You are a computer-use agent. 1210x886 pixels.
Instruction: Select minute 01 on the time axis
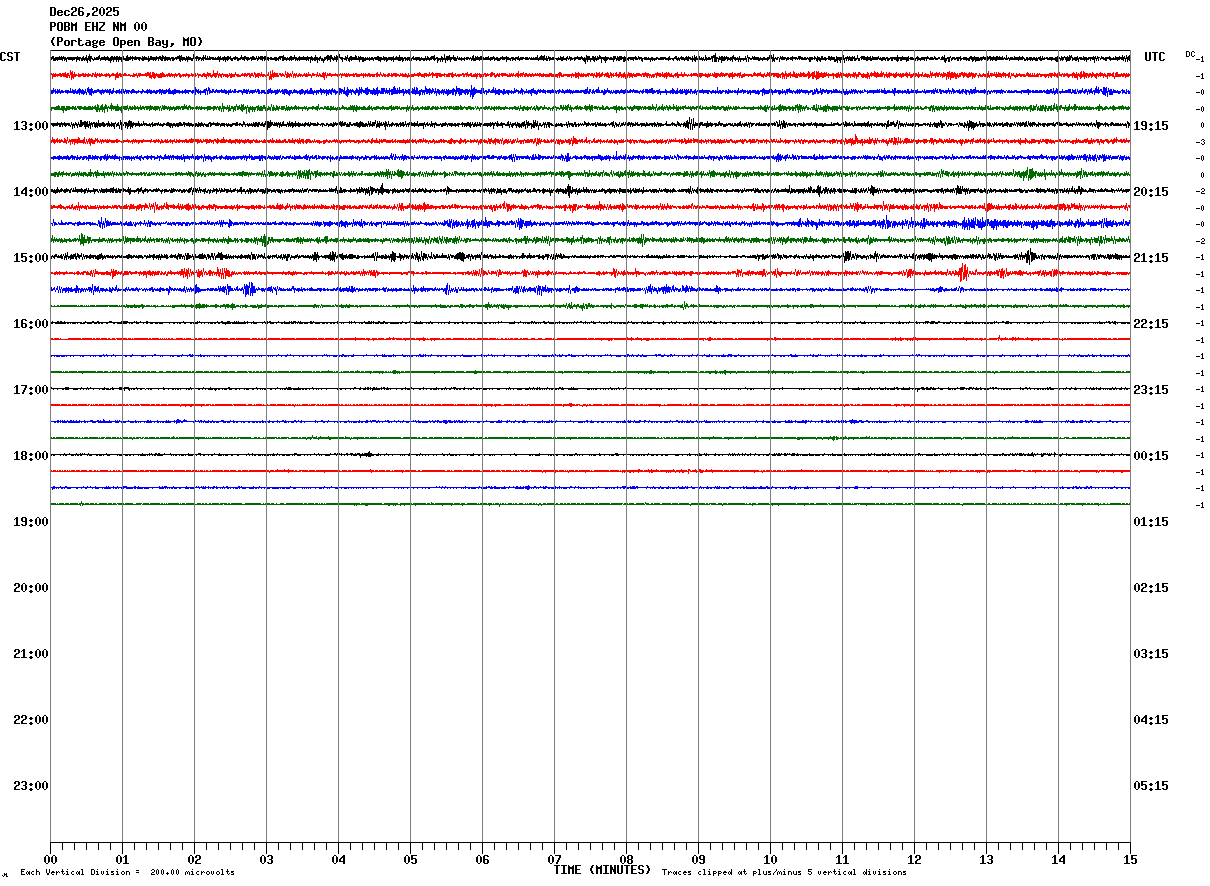coord(122,860)
